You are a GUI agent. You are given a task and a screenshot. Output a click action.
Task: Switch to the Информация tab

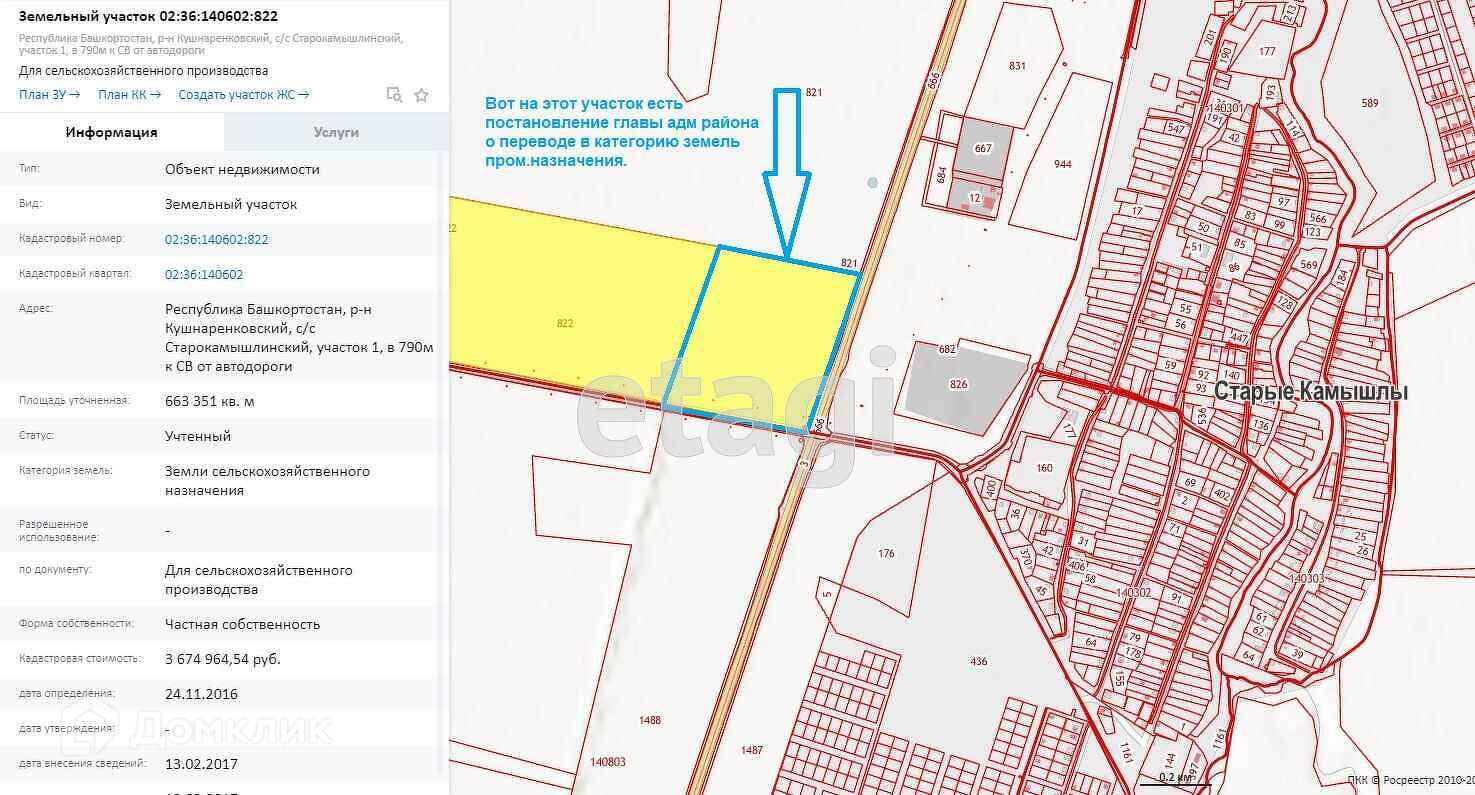click(x=112, y=132)
